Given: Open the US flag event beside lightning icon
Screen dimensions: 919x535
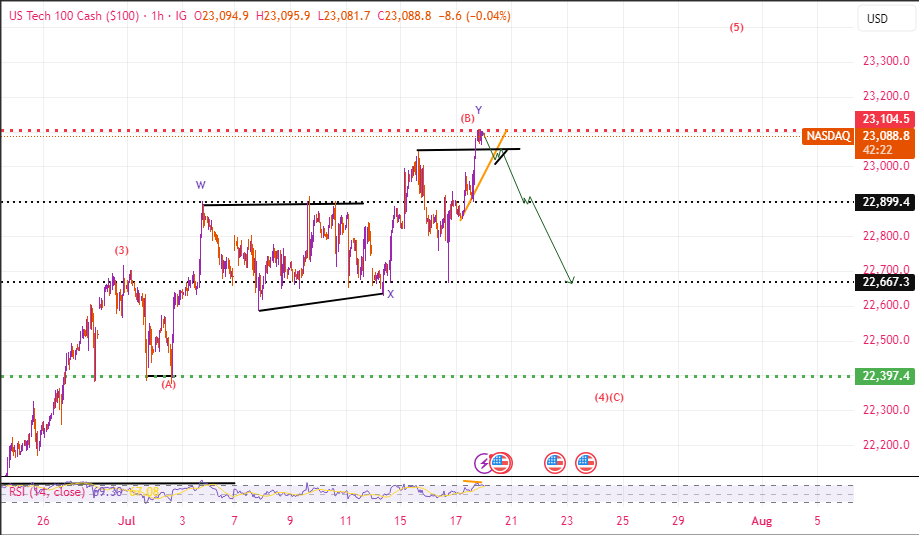Looking at the screenshot, I should coord(501,463).
